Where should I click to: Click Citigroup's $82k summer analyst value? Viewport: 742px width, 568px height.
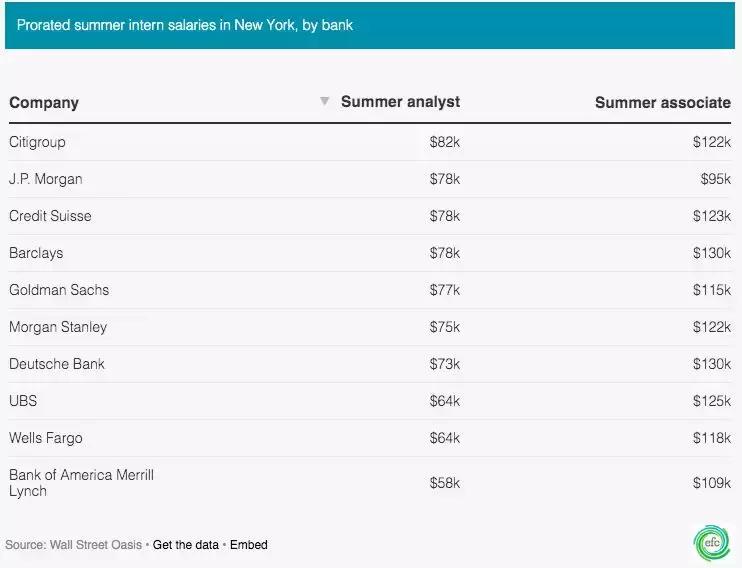445,142
